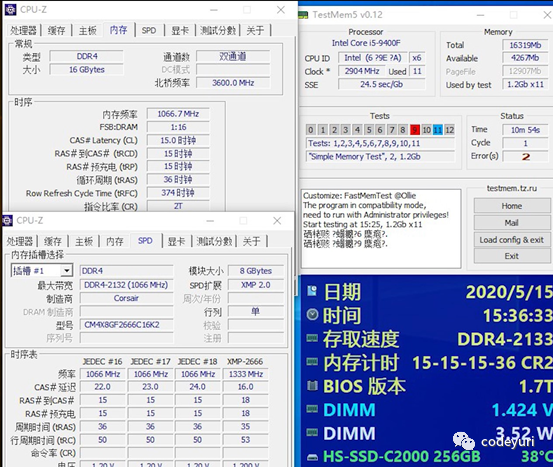553x467 pixels.
Task: Click the CAS# Latency 15.0 时钟 value
Action: click(178, 140)
